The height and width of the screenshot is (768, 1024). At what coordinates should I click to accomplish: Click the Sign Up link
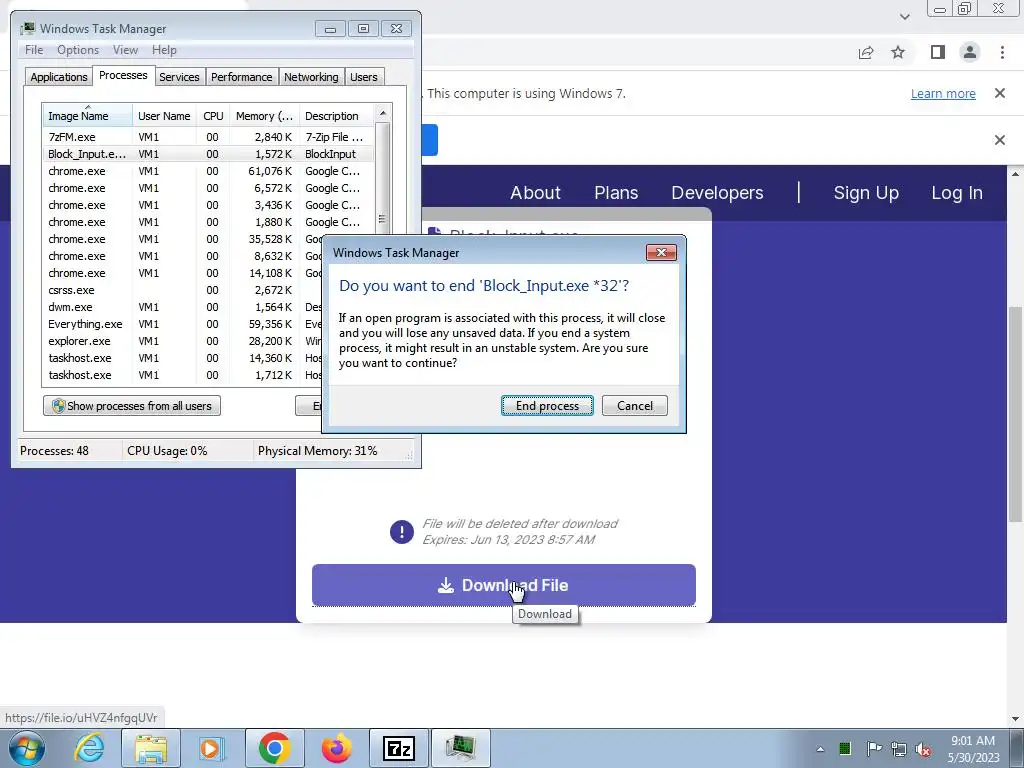coord(866,193)
